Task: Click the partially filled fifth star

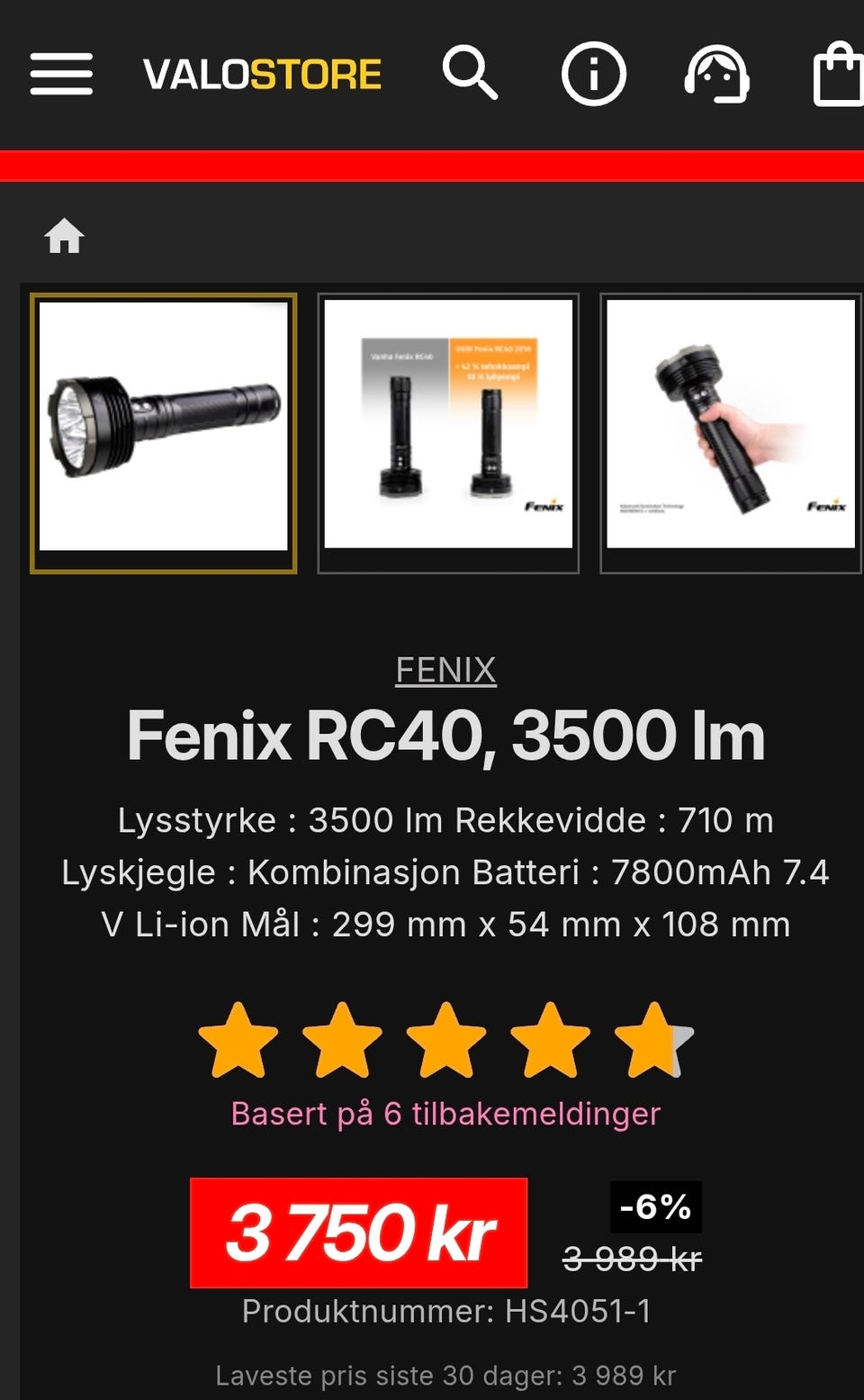Action: coord(654,1041)
